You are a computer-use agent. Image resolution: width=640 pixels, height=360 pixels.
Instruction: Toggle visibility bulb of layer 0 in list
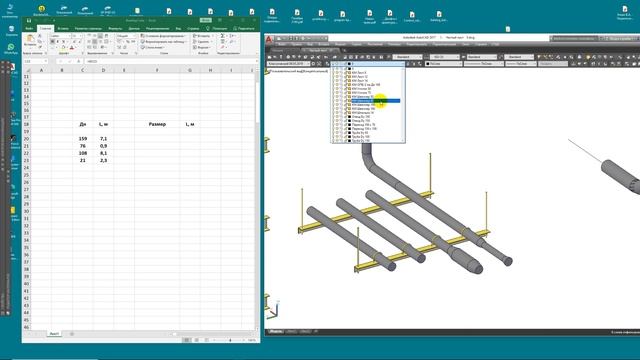coord(333,69)
